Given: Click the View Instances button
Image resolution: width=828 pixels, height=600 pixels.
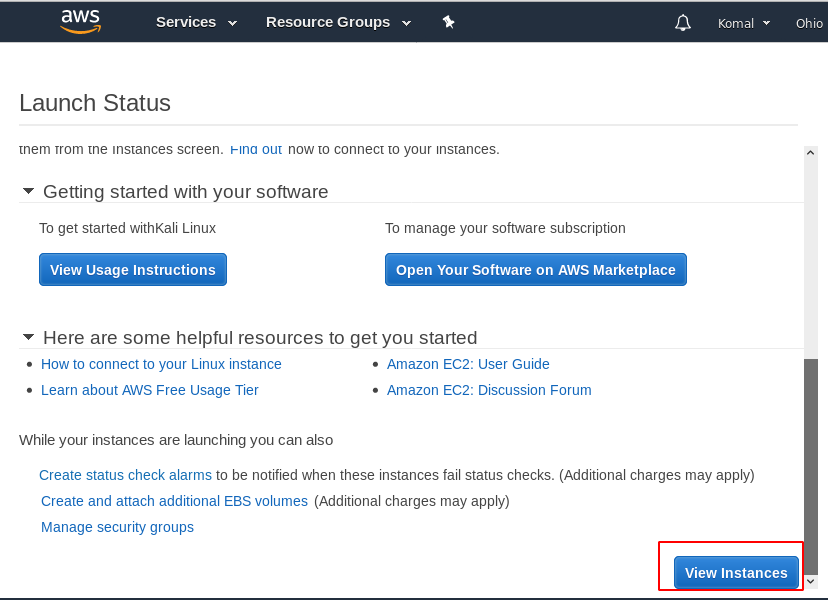Looking at the screenshot, I should point(736,573).
